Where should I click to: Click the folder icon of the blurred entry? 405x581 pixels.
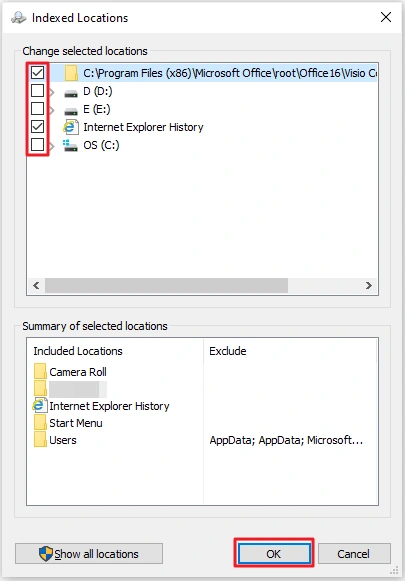[x=40, y=388]
